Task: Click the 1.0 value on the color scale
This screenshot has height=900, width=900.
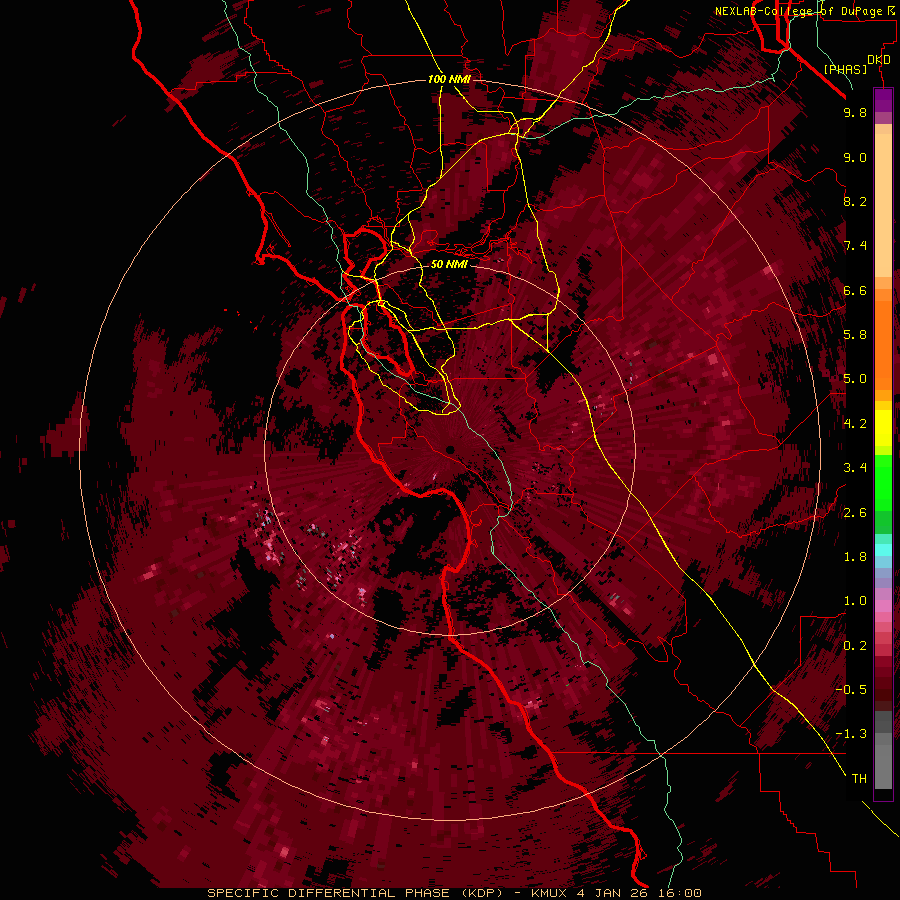Action: click(x=855, y=601)
